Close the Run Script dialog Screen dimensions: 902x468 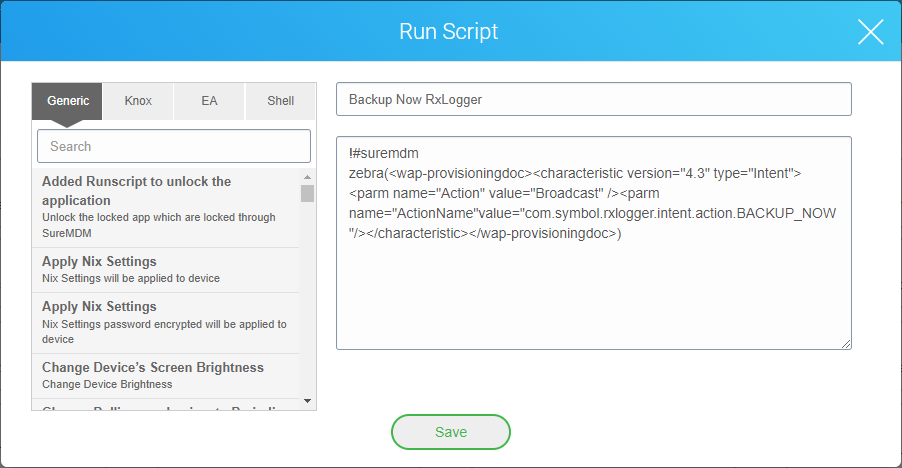point(870,32)
